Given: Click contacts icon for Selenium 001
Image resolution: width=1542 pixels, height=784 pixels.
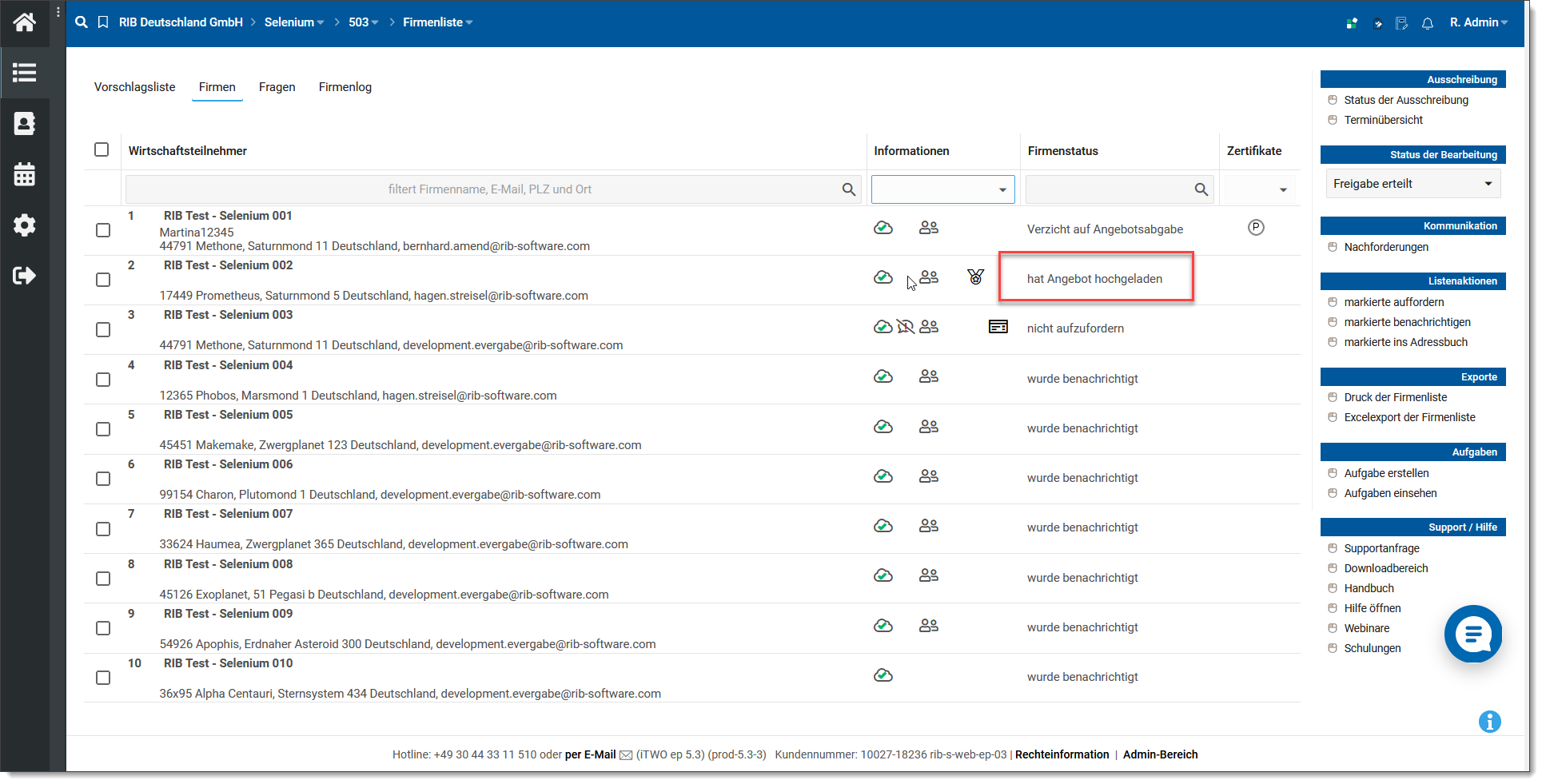Looking at the screenshot, I should click(x=929, y=228).
